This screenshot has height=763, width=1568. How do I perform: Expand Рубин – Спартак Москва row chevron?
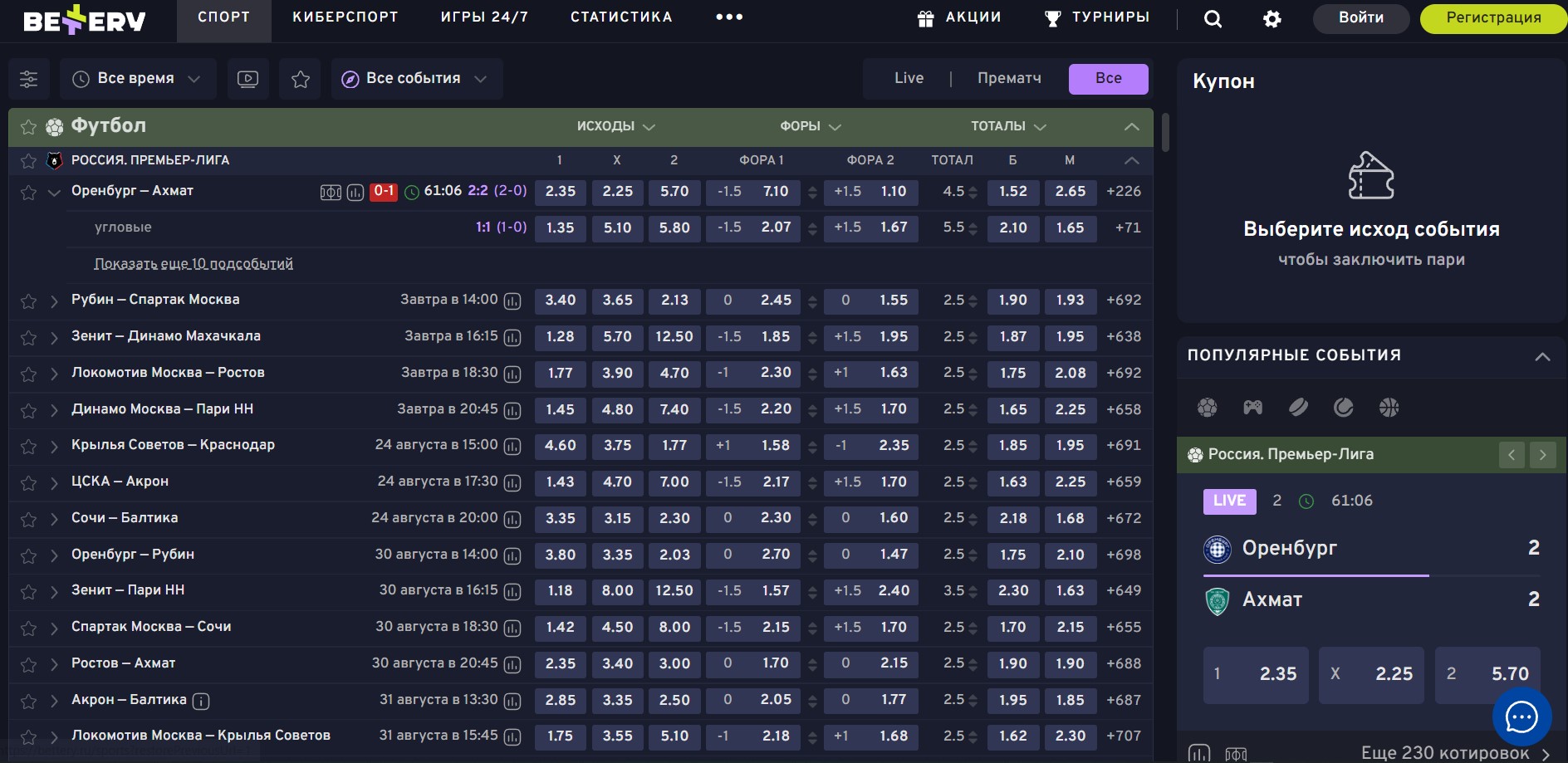54,301
